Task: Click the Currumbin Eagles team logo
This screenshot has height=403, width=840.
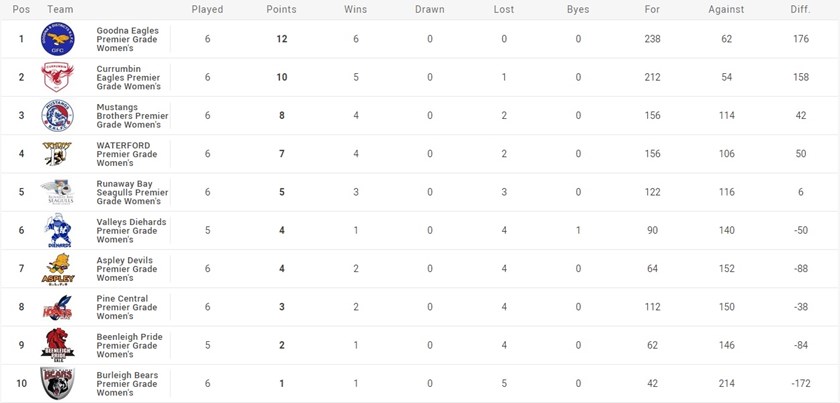Action: (57, 77)
